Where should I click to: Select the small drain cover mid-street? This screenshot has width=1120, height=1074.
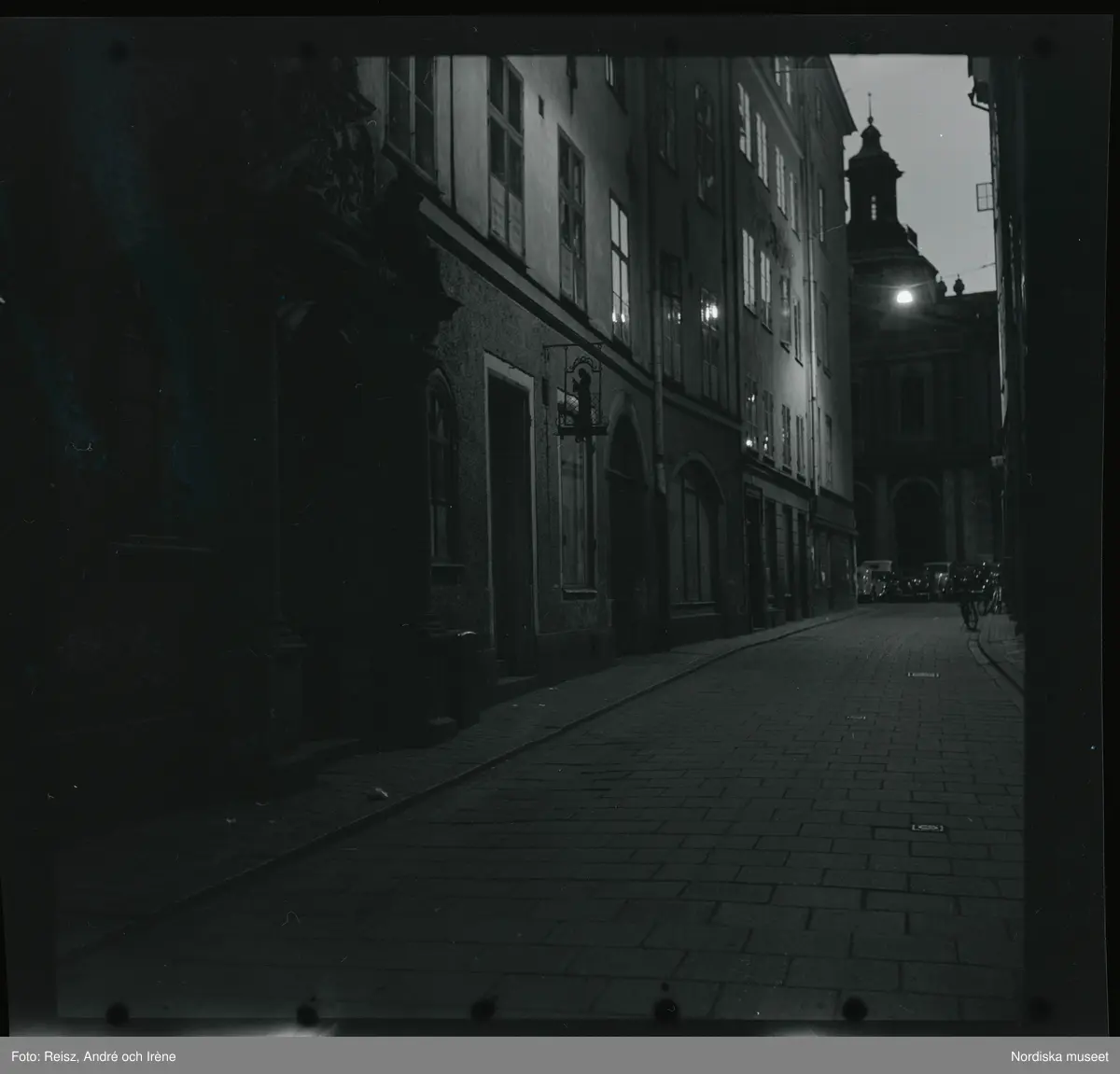[922, 675]
